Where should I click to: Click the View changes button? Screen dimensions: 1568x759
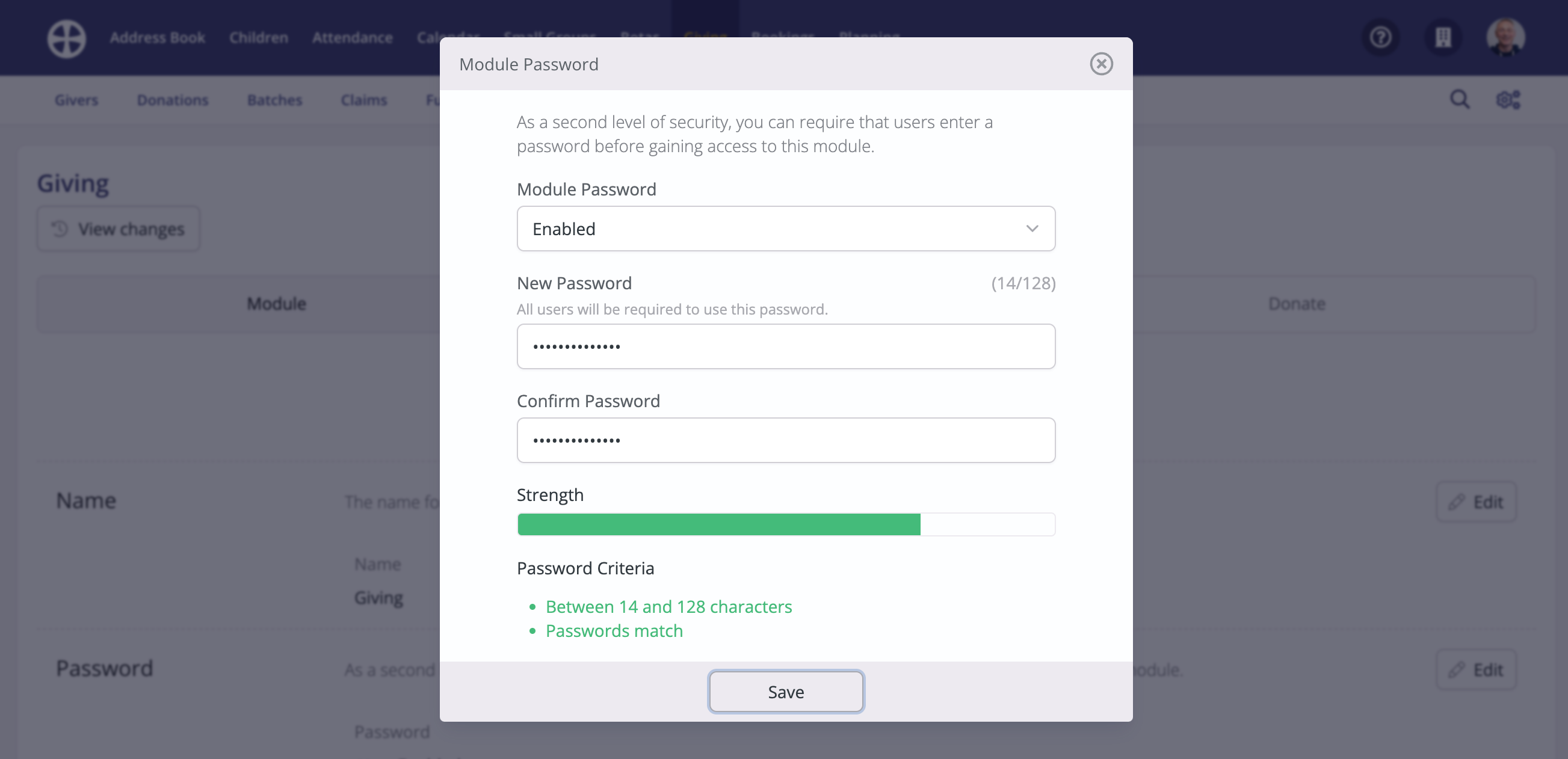click(x=118, y=229)
